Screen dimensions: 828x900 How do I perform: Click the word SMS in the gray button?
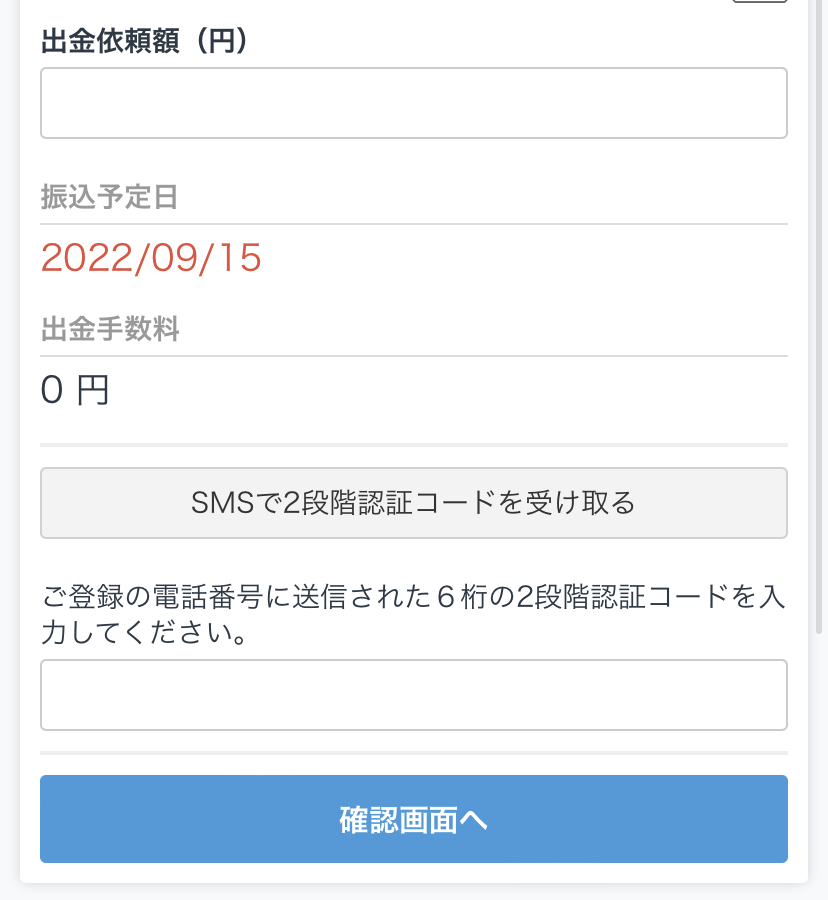223,503
